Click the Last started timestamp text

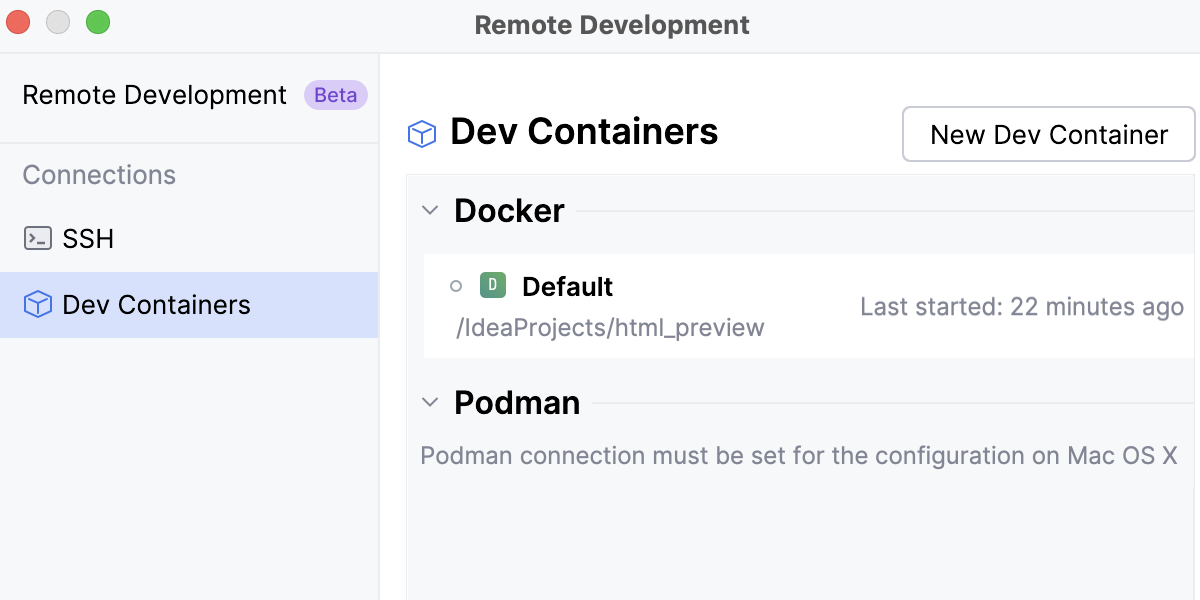click(1021, 307)
